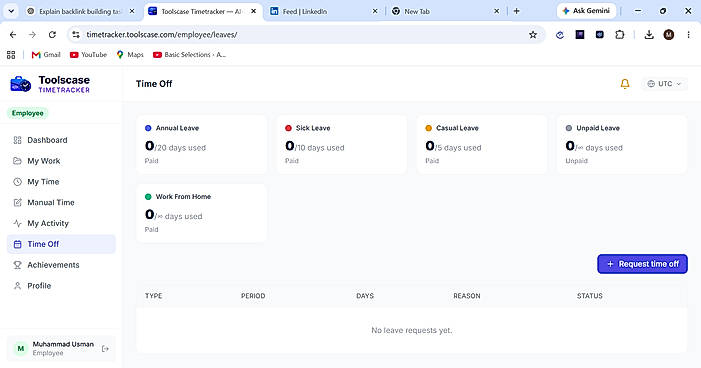Screen dimensions: 701x368
Task: Click the Achievements trophy icon
Action: (17, 265)
